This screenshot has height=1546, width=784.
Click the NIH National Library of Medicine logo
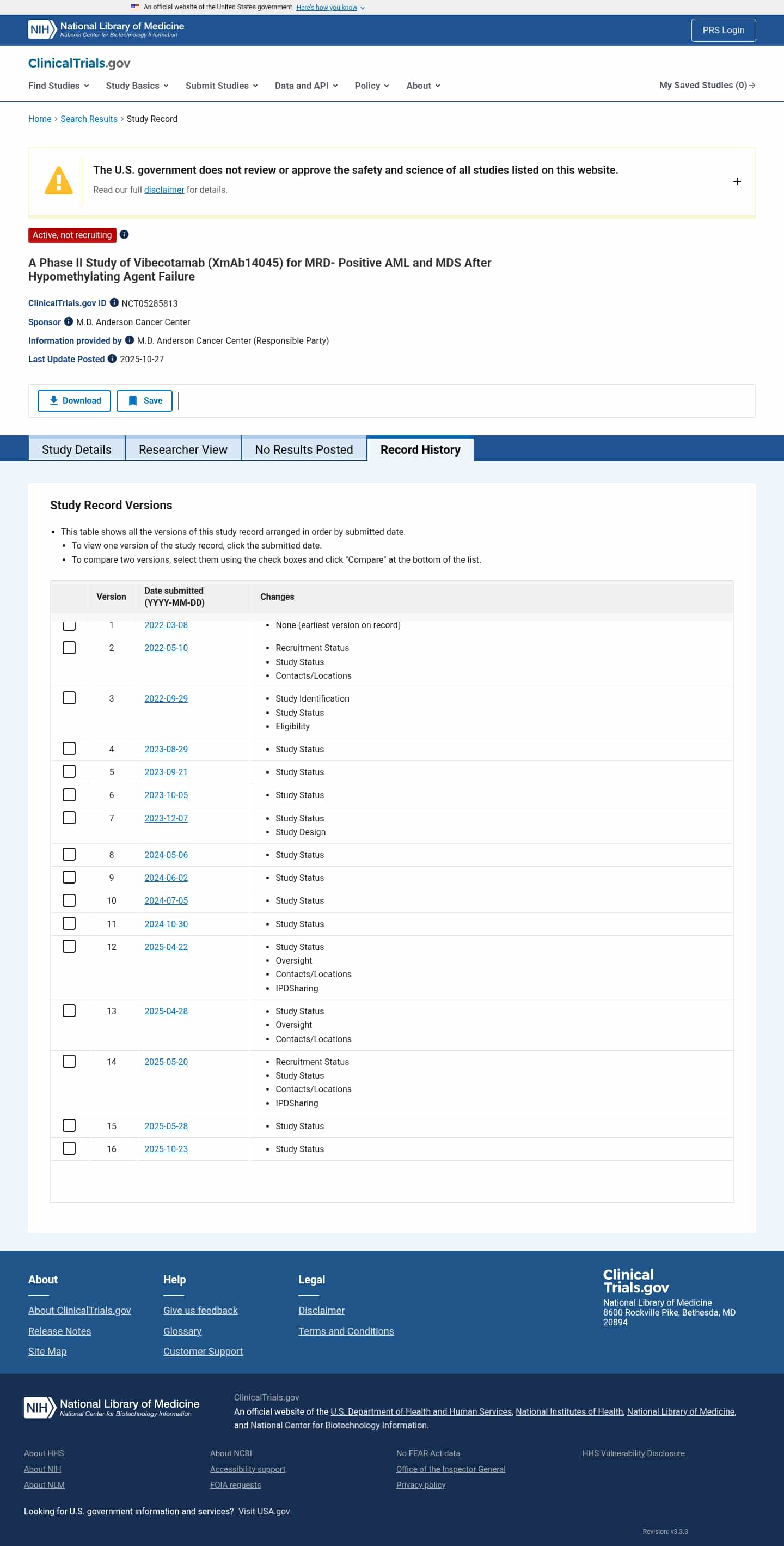(106, 29)
